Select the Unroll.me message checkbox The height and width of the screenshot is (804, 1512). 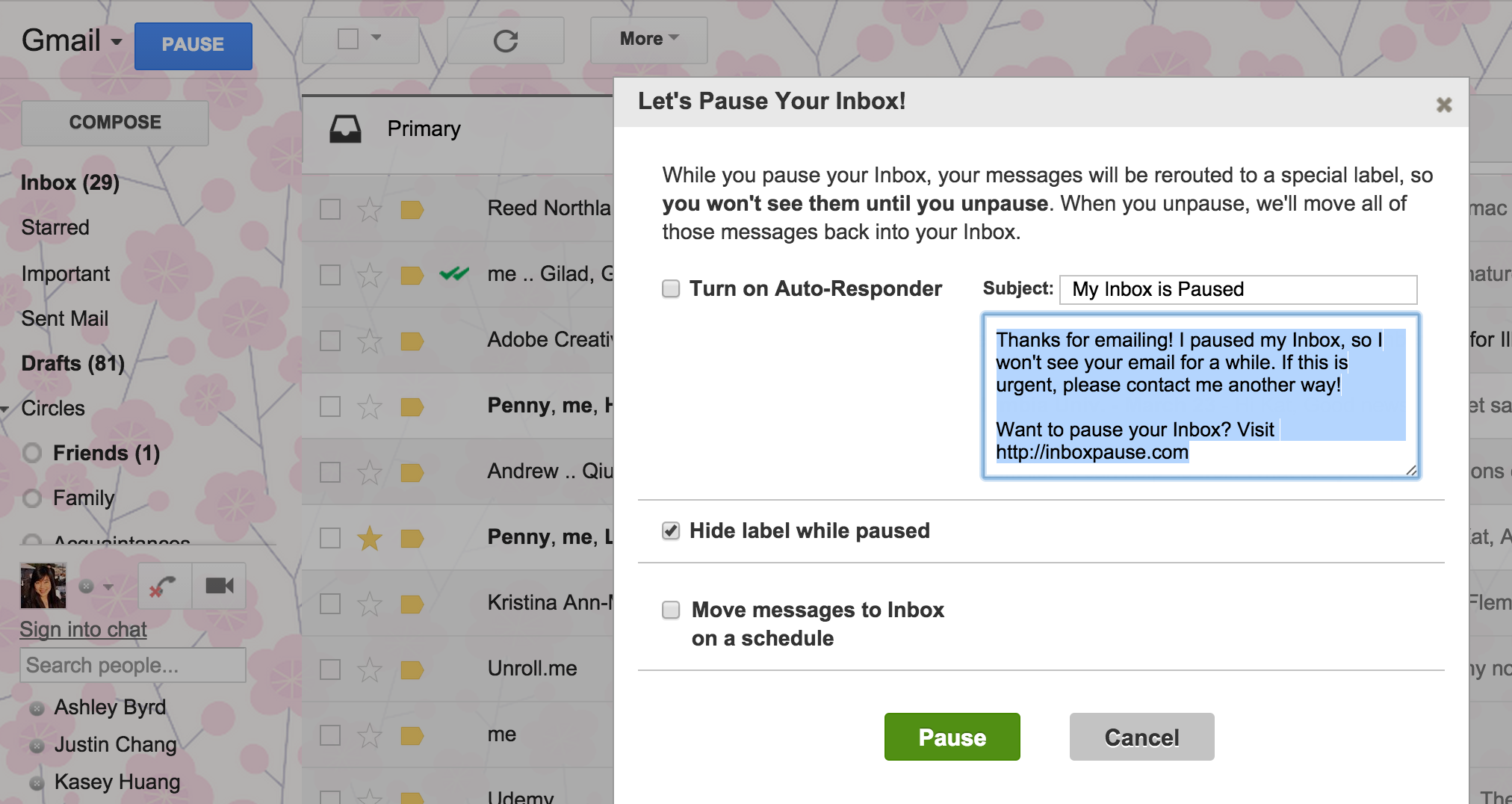coord(330,670)
